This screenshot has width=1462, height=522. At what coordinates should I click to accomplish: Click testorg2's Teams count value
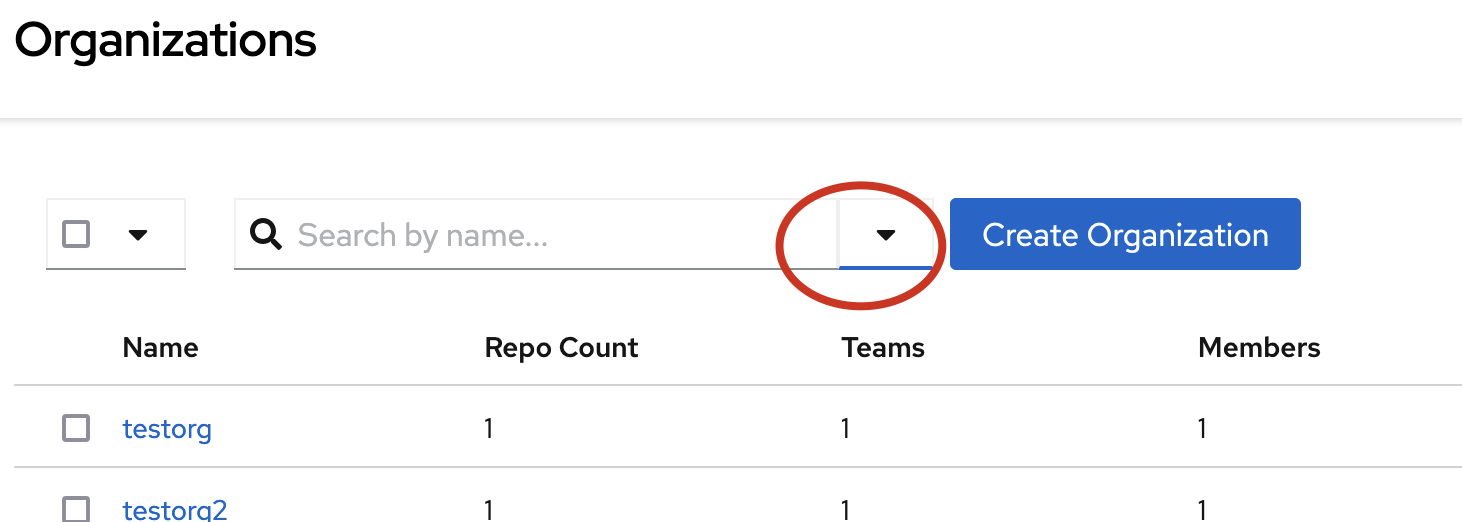846,510
